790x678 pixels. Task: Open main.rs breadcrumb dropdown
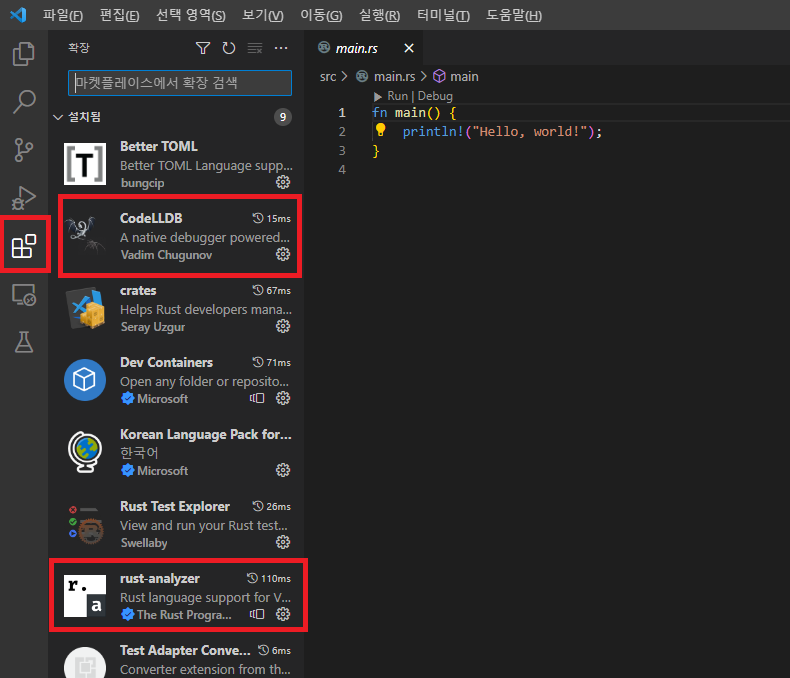point(394,77)
